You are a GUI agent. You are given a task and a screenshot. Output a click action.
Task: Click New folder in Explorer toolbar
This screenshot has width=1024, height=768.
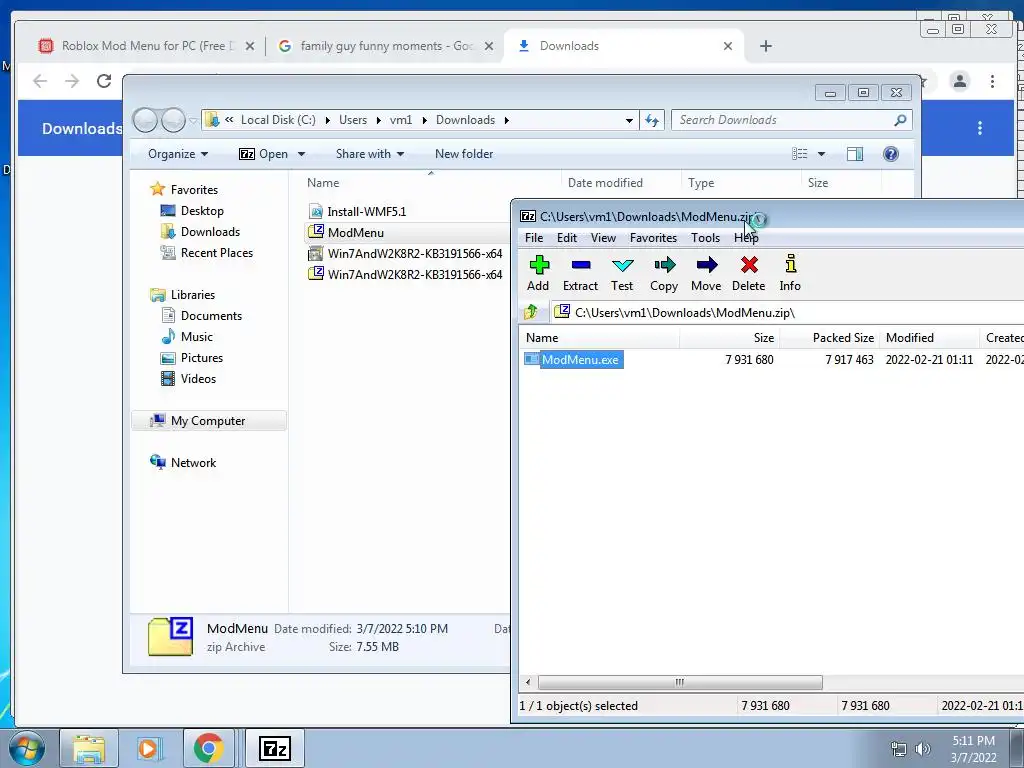tap(464, 154)
